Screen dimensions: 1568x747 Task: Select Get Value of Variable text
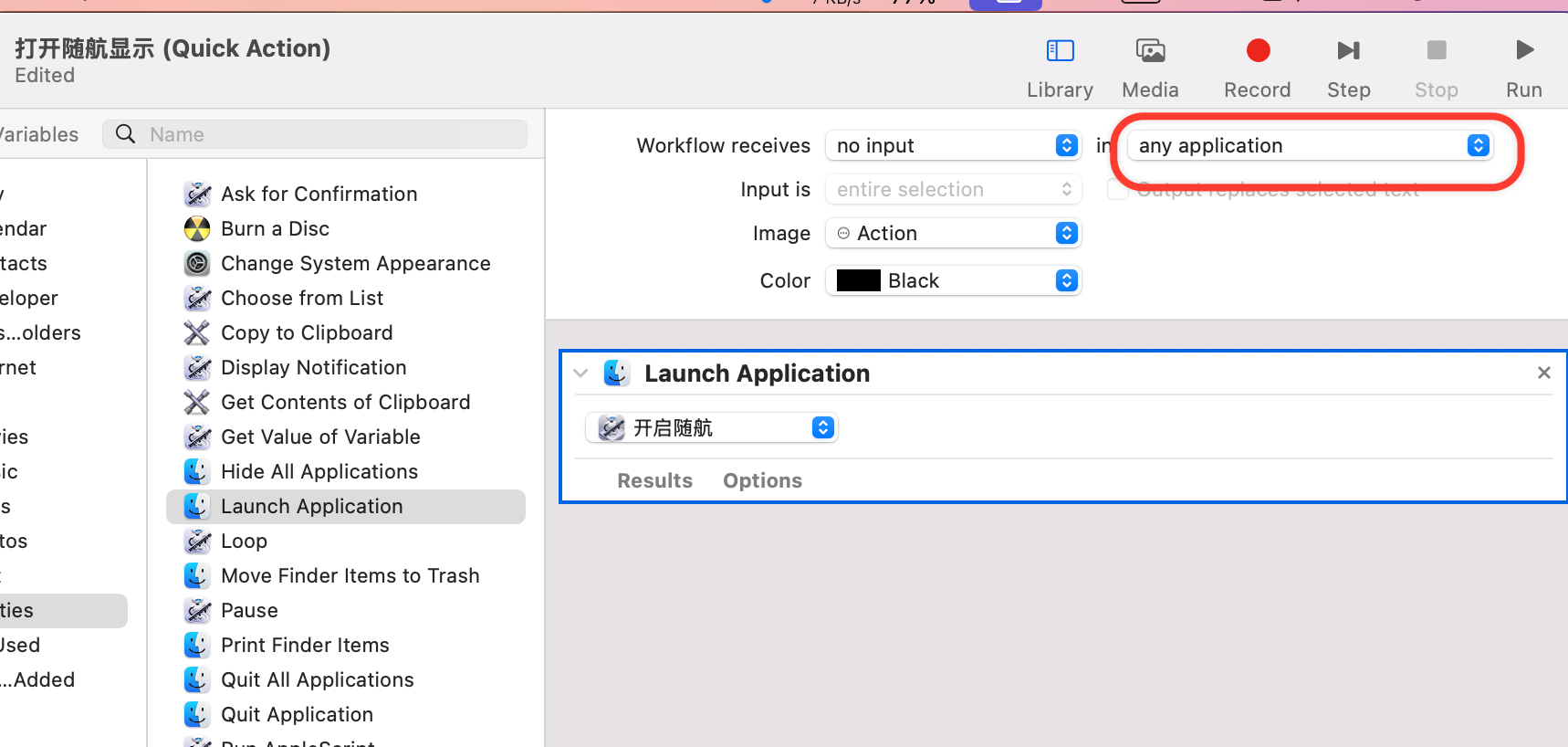(x=320, y=437)
